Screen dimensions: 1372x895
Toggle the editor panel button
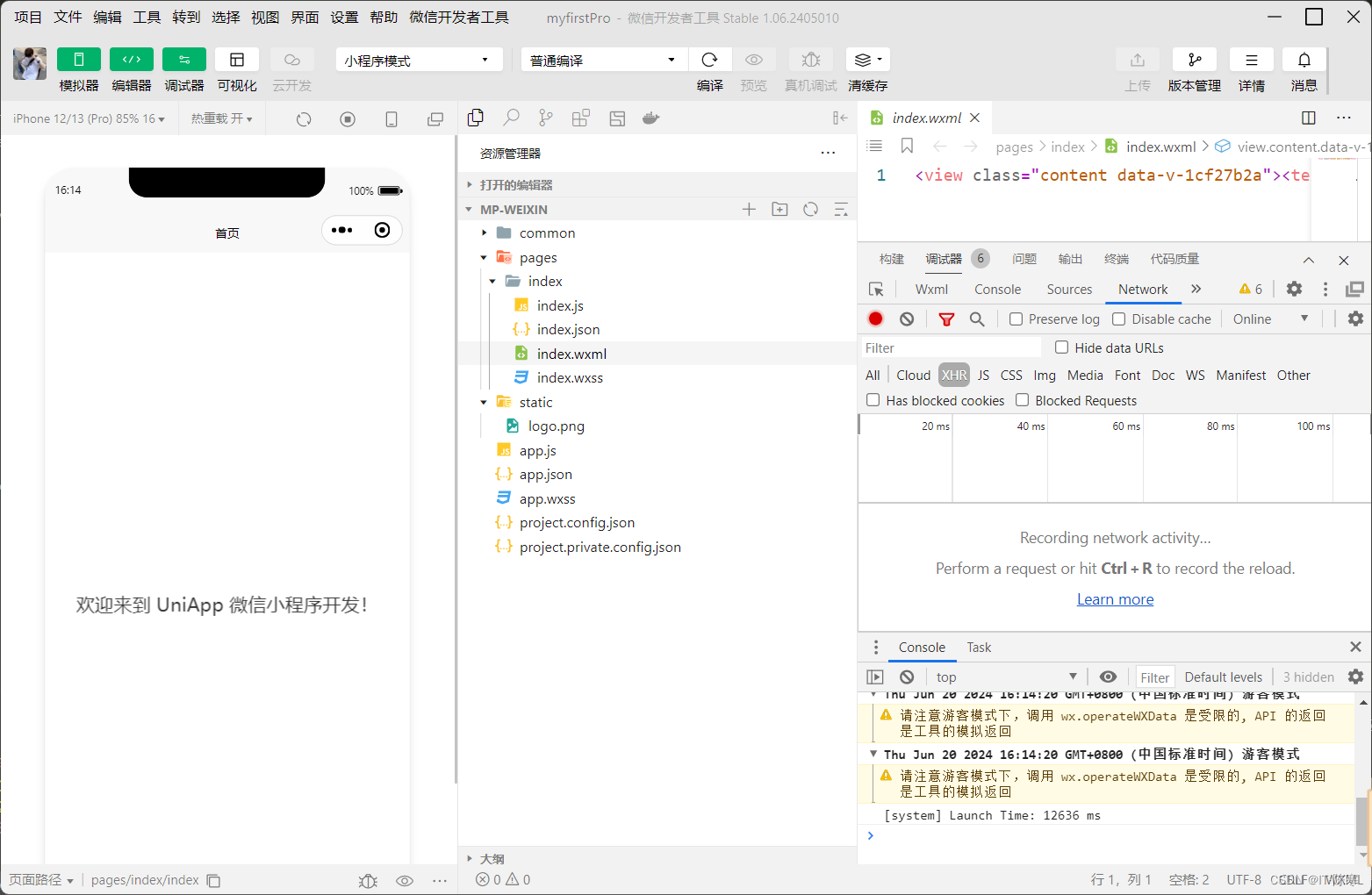[x=132, y=60]
